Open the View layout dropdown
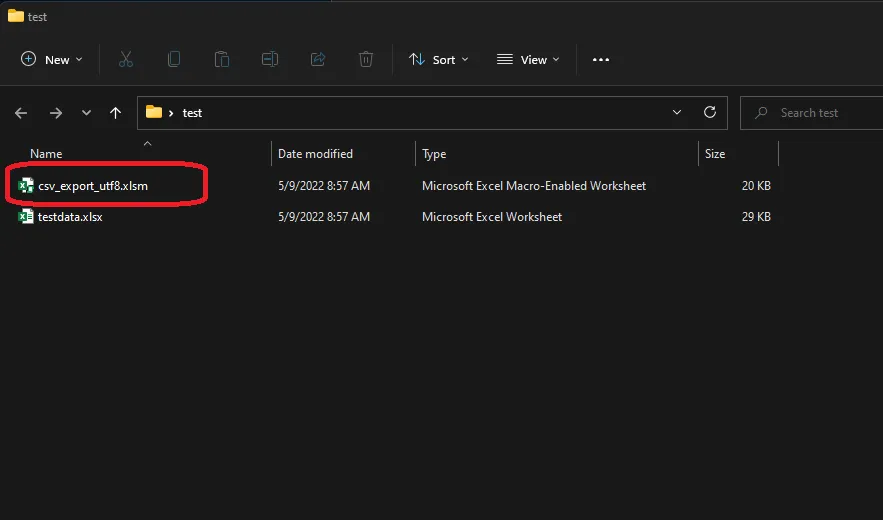The image size is (883, 520). pyautogui.click(x=529, y=60)
